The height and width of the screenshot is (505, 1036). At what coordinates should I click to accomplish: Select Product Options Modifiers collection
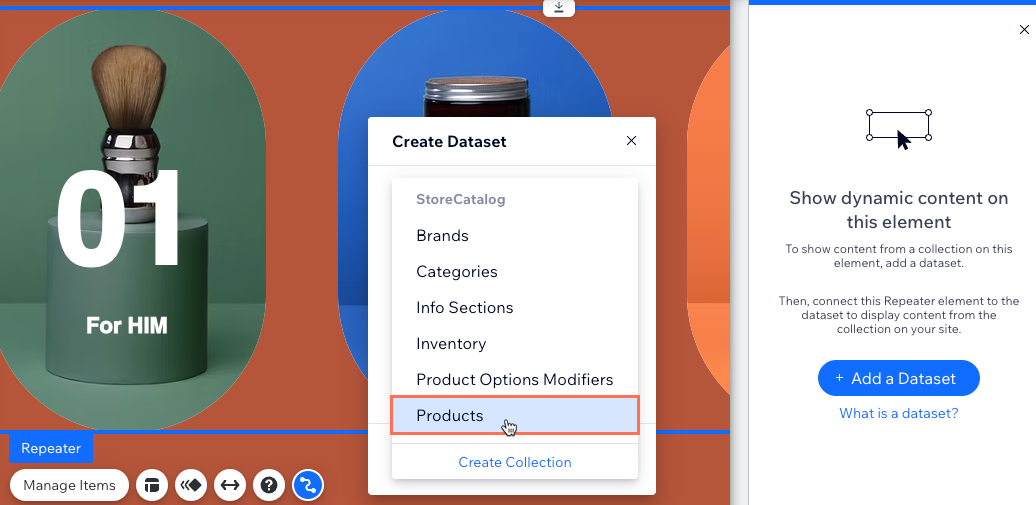(x=514, y=380)
